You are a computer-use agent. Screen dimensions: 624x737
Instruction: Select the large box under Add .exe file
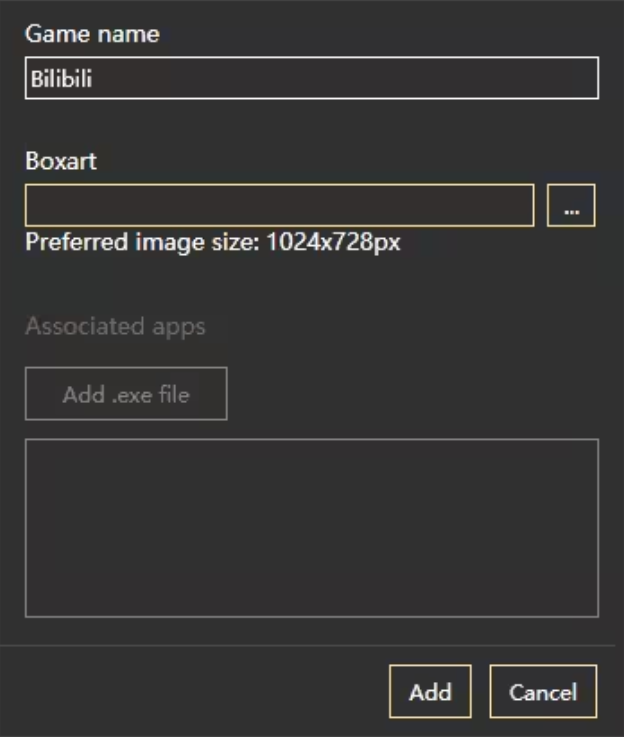tap(311, 527)
